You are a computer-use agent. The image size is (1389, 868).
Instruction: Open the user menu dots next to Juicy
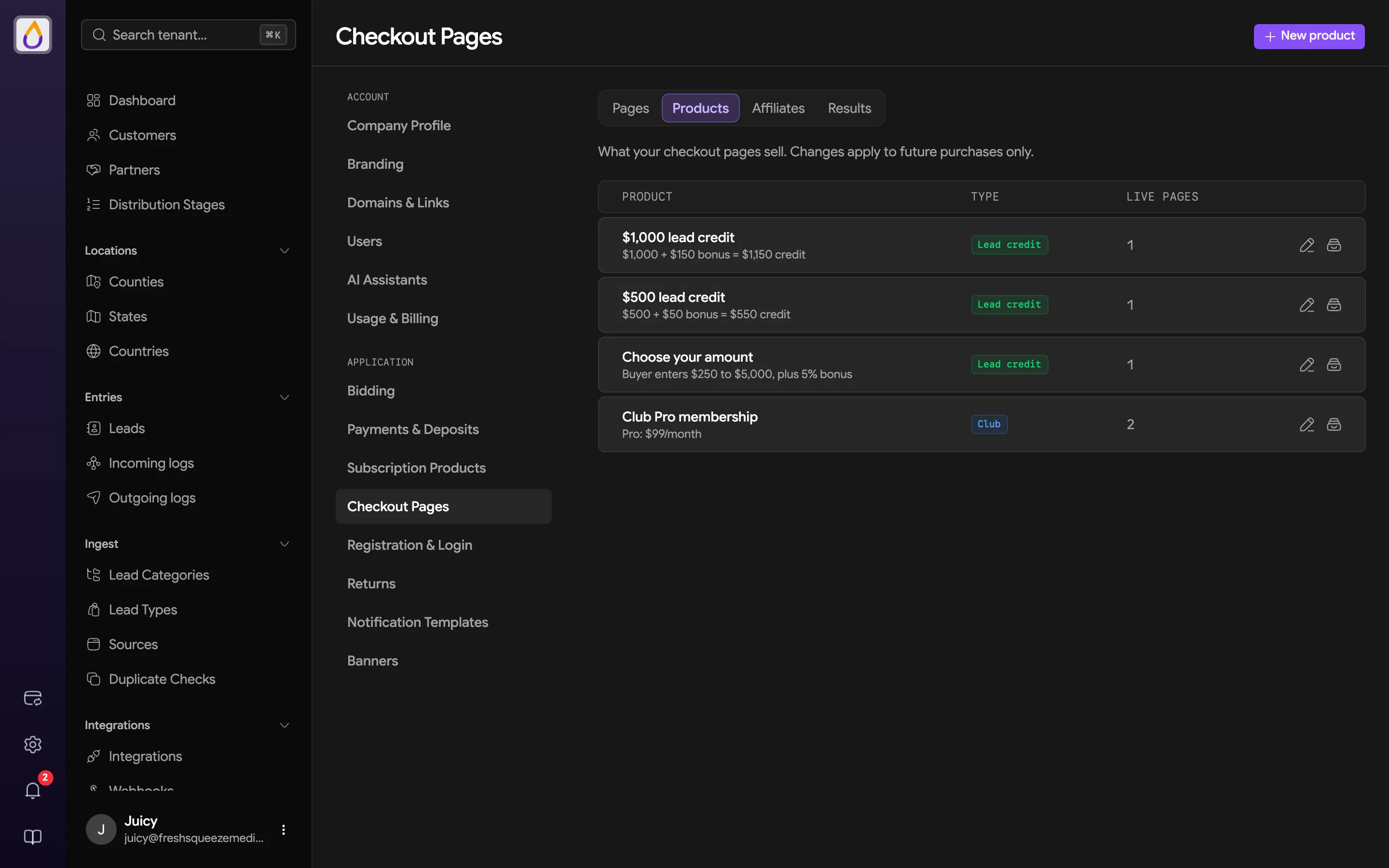pos(283,829)
